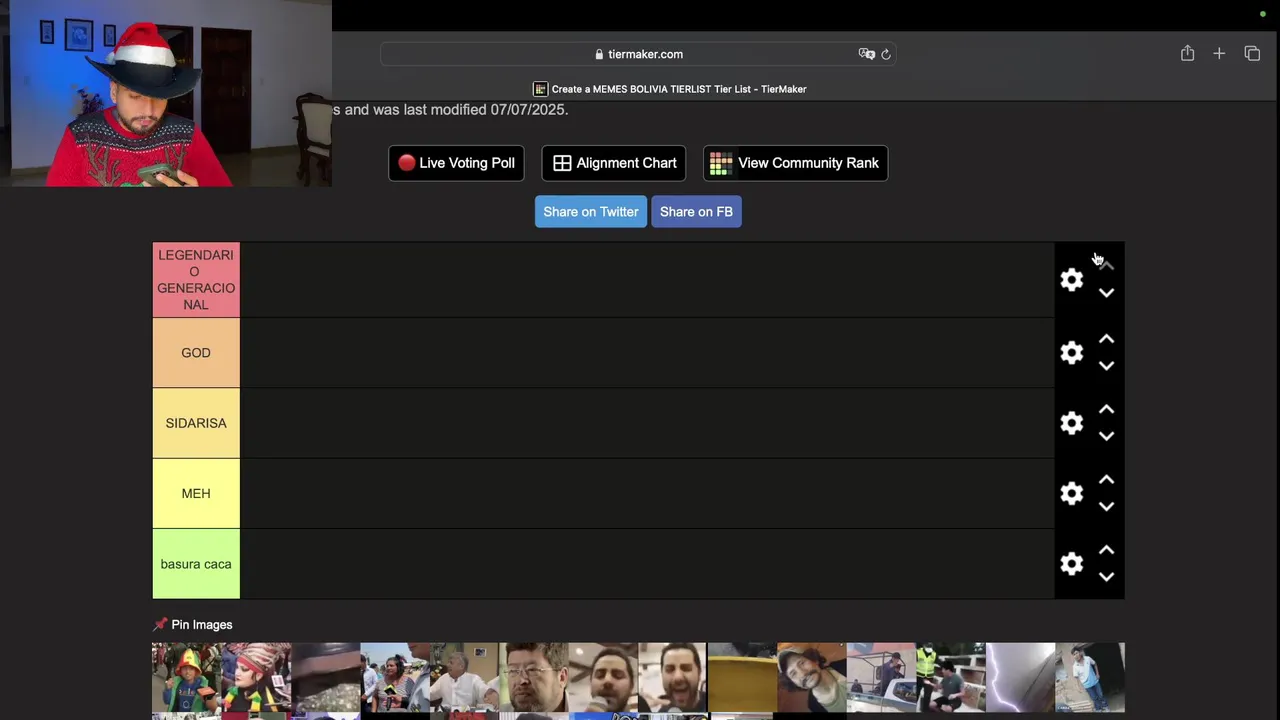Image resolution: width=1280 pixels, height=720 pixels.
Task: Select thumbnail of woman holding microphone outdoors
Action: (395, 677)
